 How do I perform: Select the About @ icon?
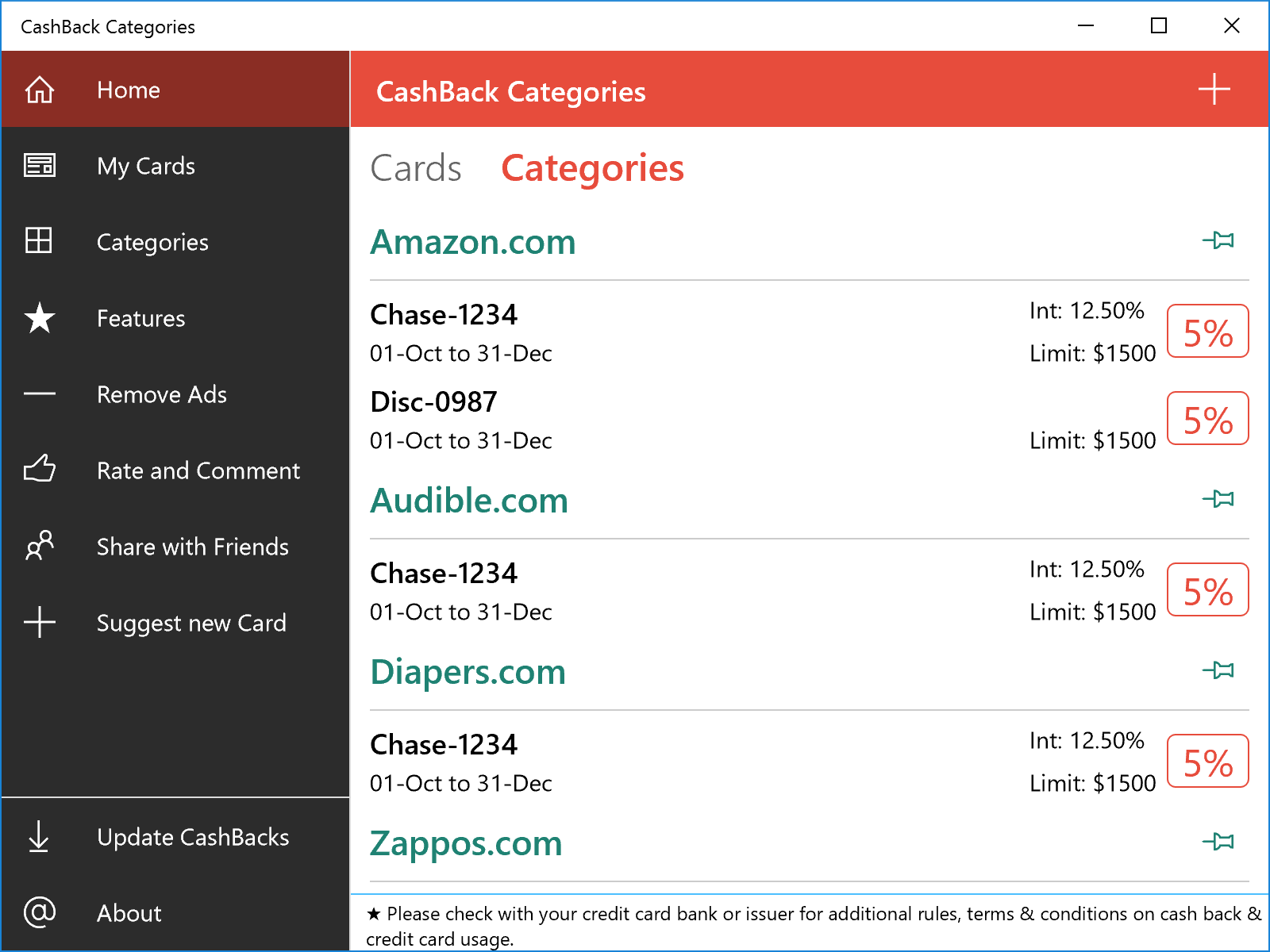tap(39, 913)
